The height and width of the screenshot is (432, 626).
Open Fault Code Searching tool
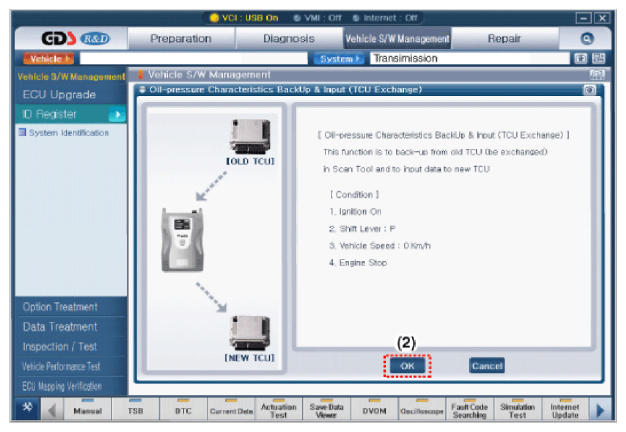click(x=469, y=410)
